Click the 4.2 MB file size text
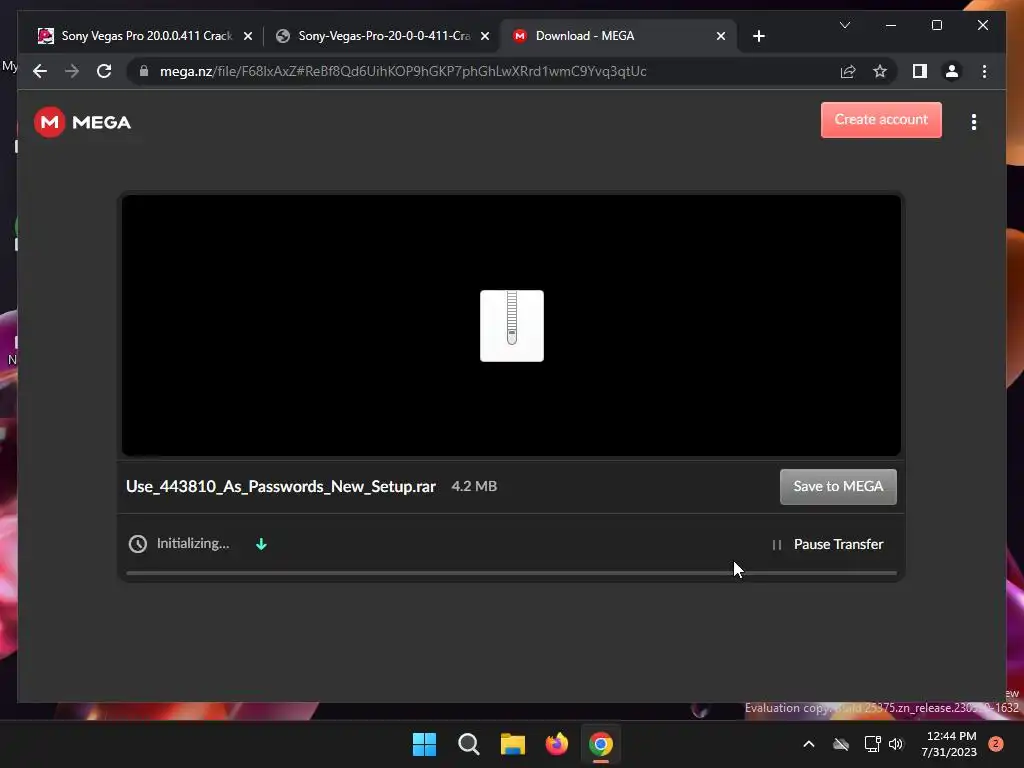Viewport: 1024px width, 768px height. (474, 487)
